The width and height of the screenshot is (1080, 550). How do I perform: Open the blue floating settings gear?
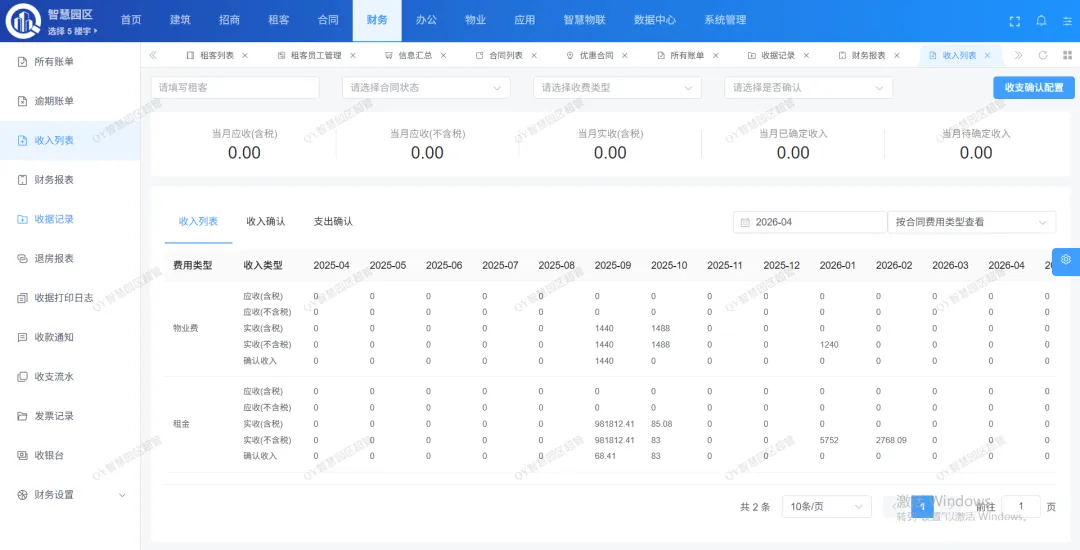[1066, 260]
